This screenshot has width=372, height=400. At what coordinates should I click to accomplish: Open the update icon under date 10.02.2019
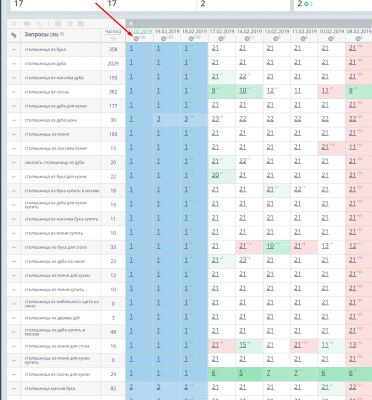point(331,39)
